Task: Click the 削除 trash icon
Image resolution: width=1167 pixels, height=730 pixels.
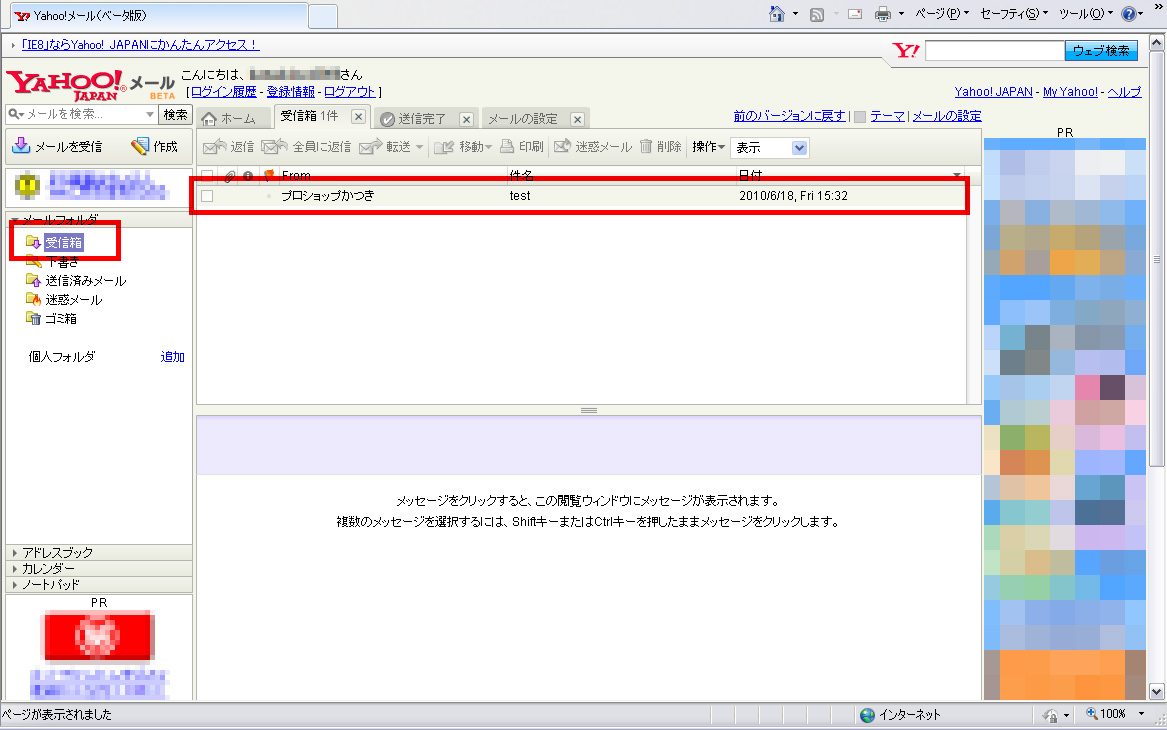Action: coord(646,146)
